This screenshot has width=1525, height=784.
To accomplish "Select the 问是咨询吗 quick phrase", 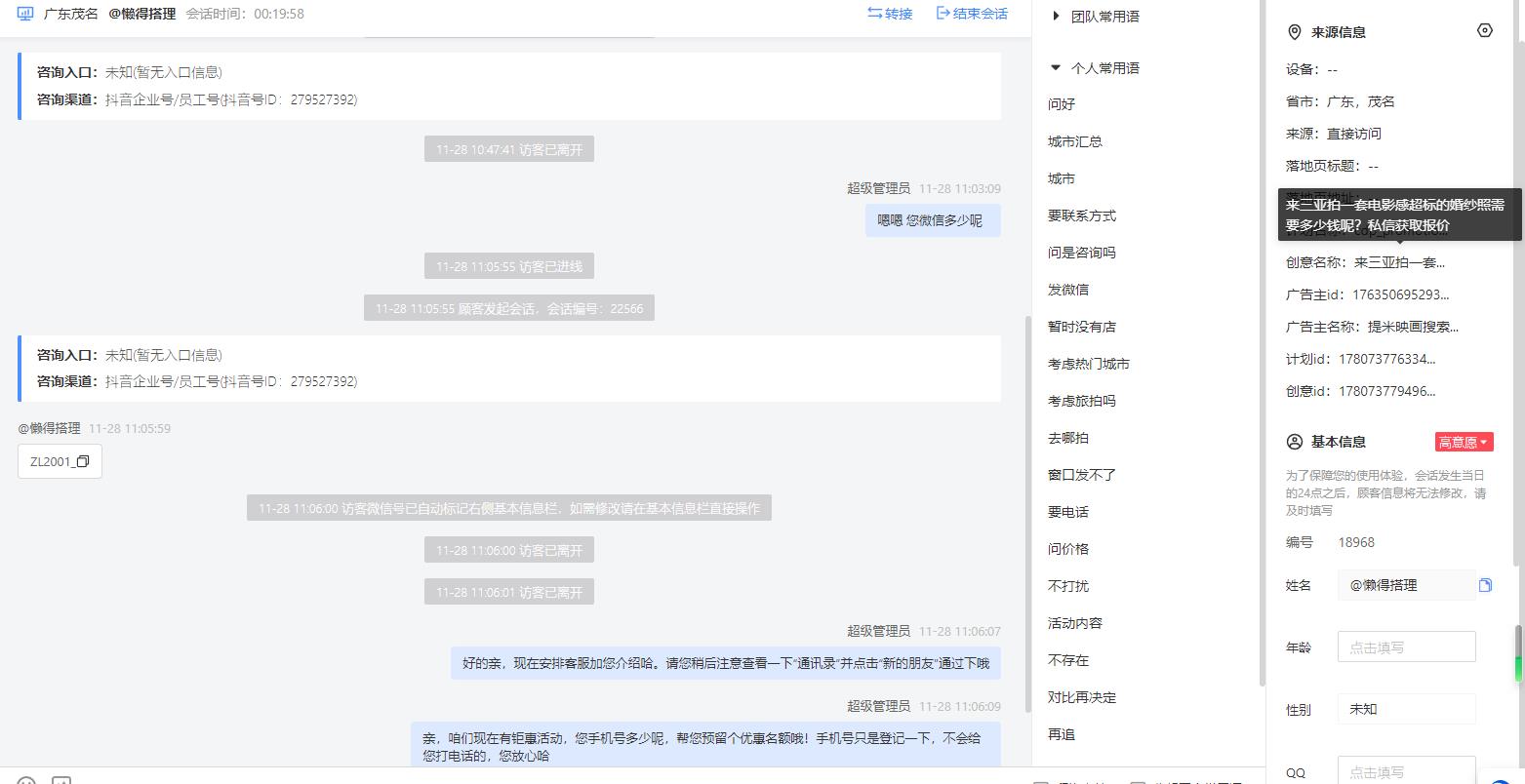I will 1082,253.
